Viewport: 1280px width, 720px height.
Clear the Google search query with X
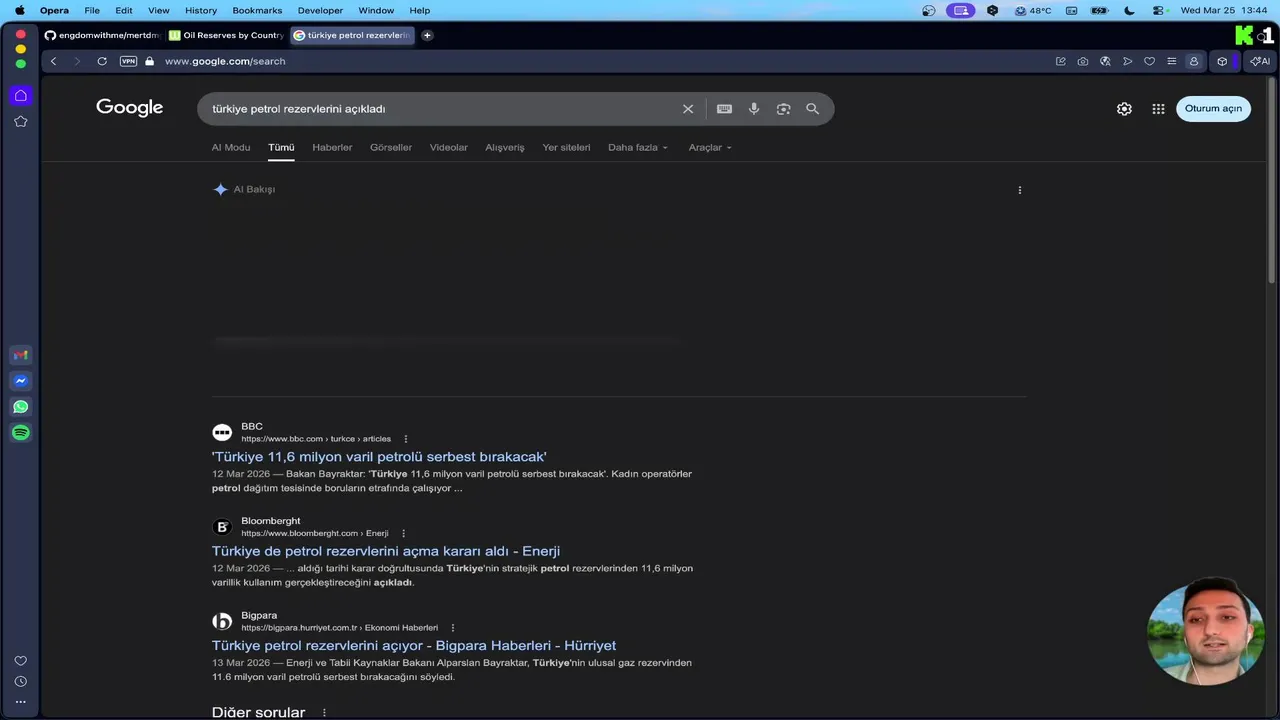point(688,109)
